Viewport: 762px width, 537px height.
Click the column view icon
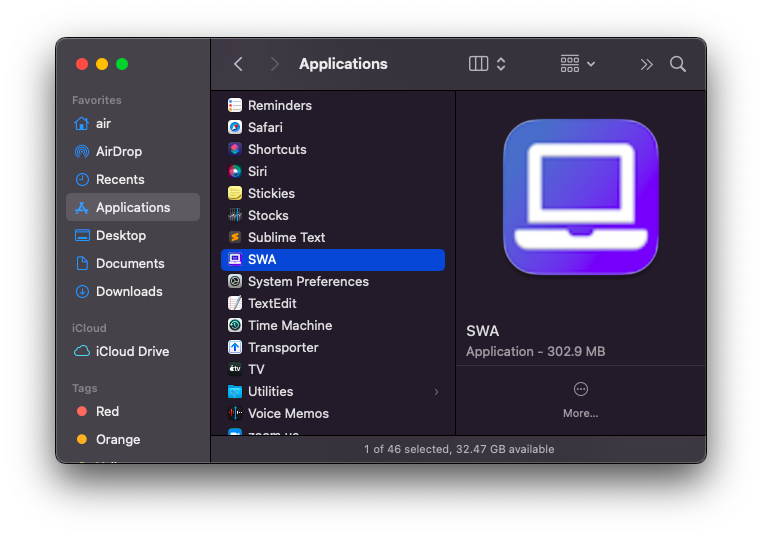(478, 64)
